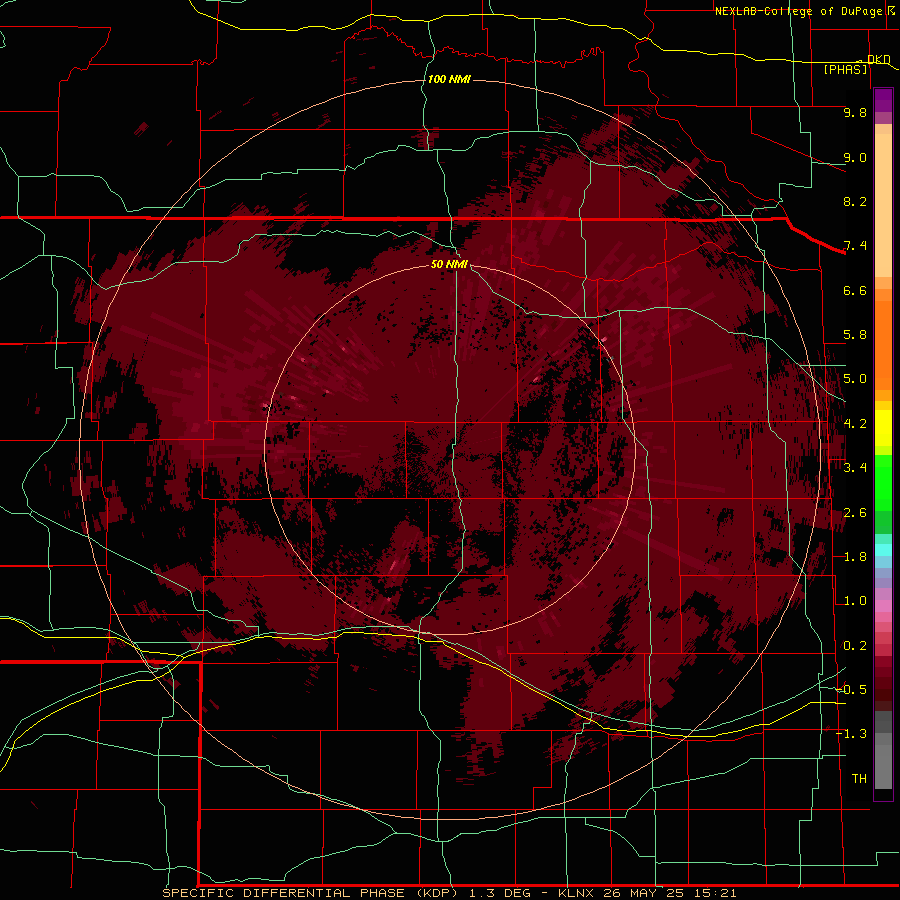Click the -1.3 scale value
Viewport: 900px width, 900px height.
pos(852,734)
